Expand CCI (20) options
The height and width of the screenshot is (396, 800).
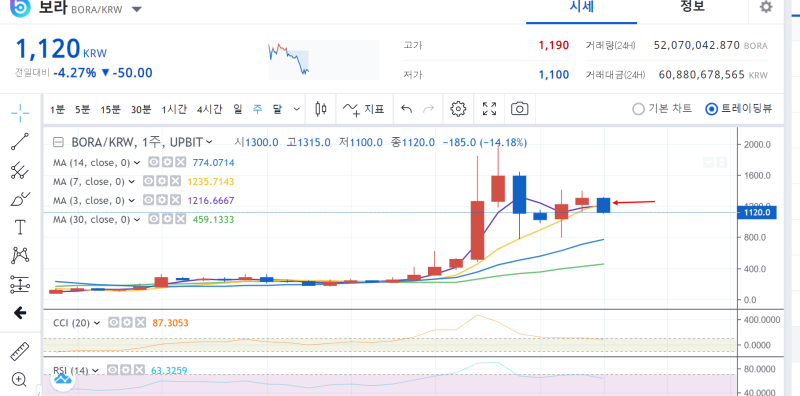[97, 323]
